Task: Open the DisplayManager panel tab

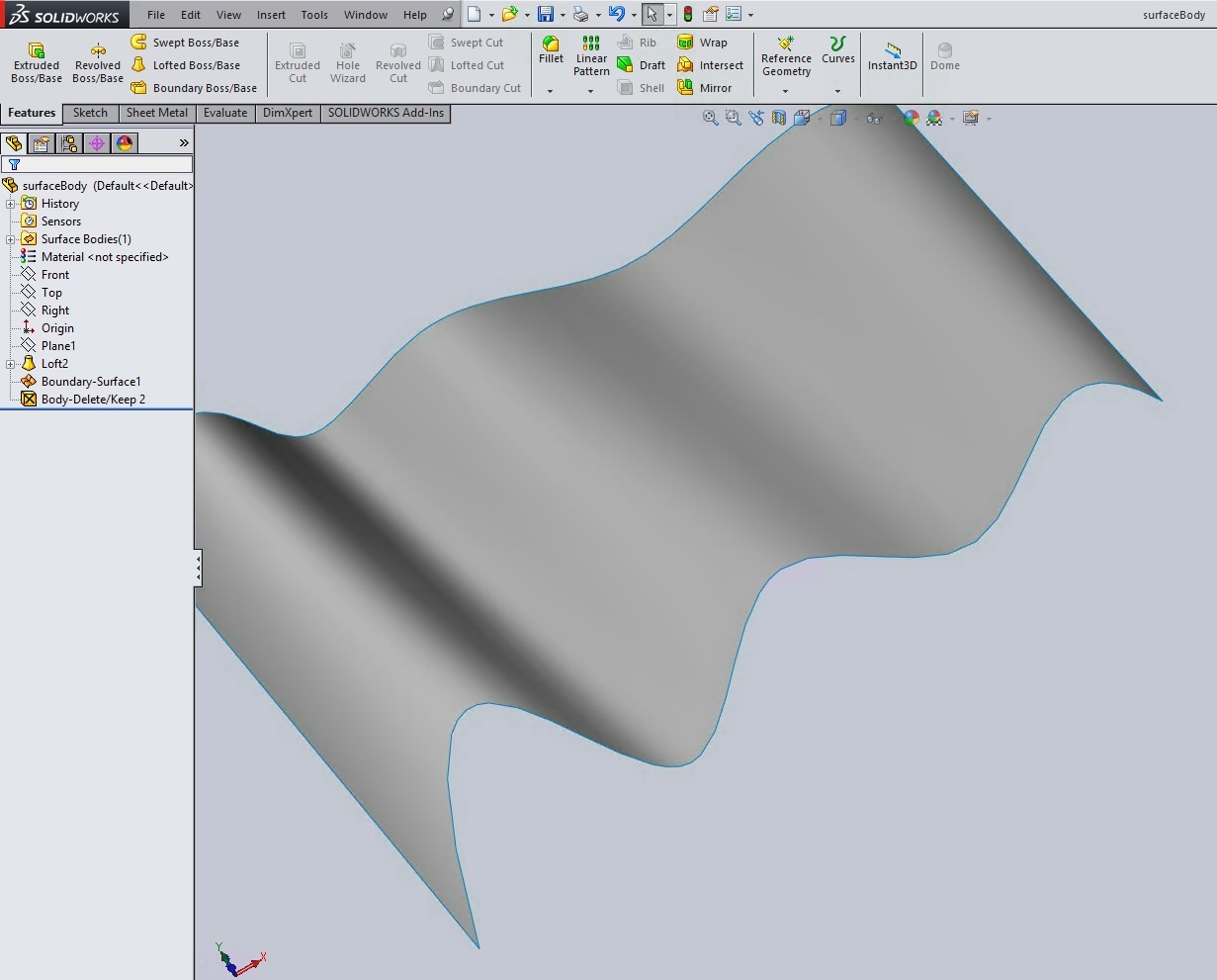Action: 125,143
